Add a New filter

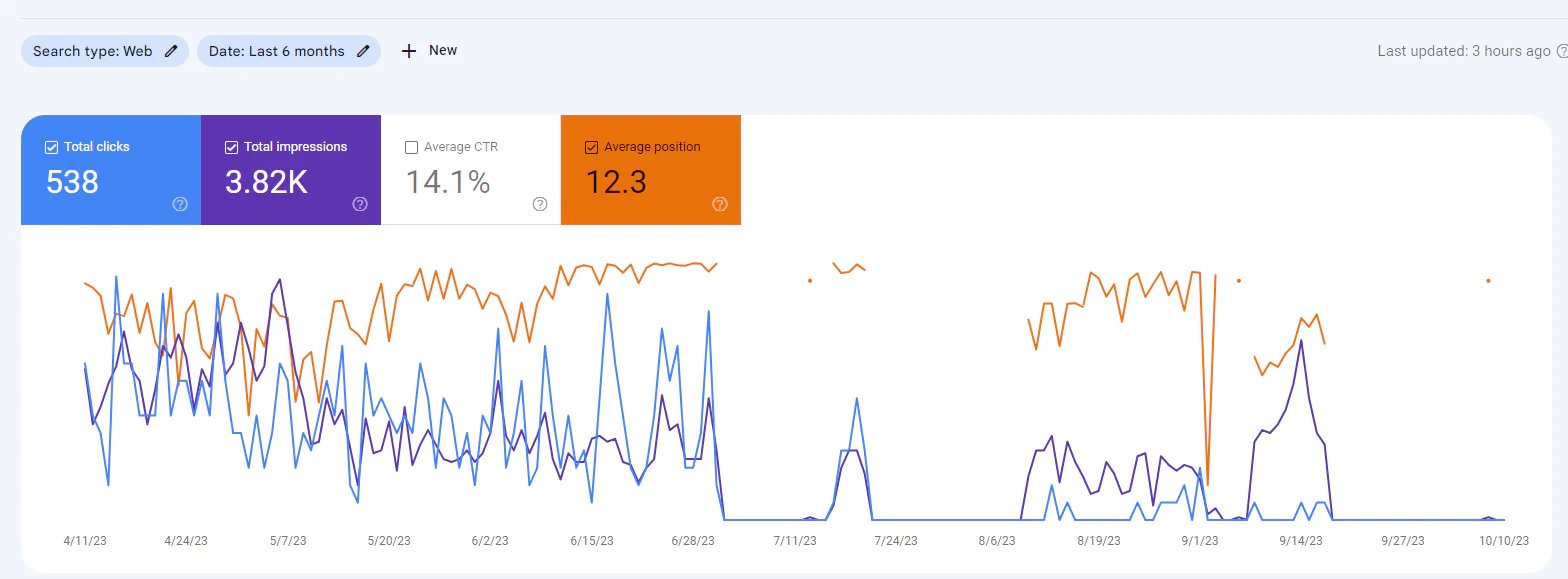430,51
